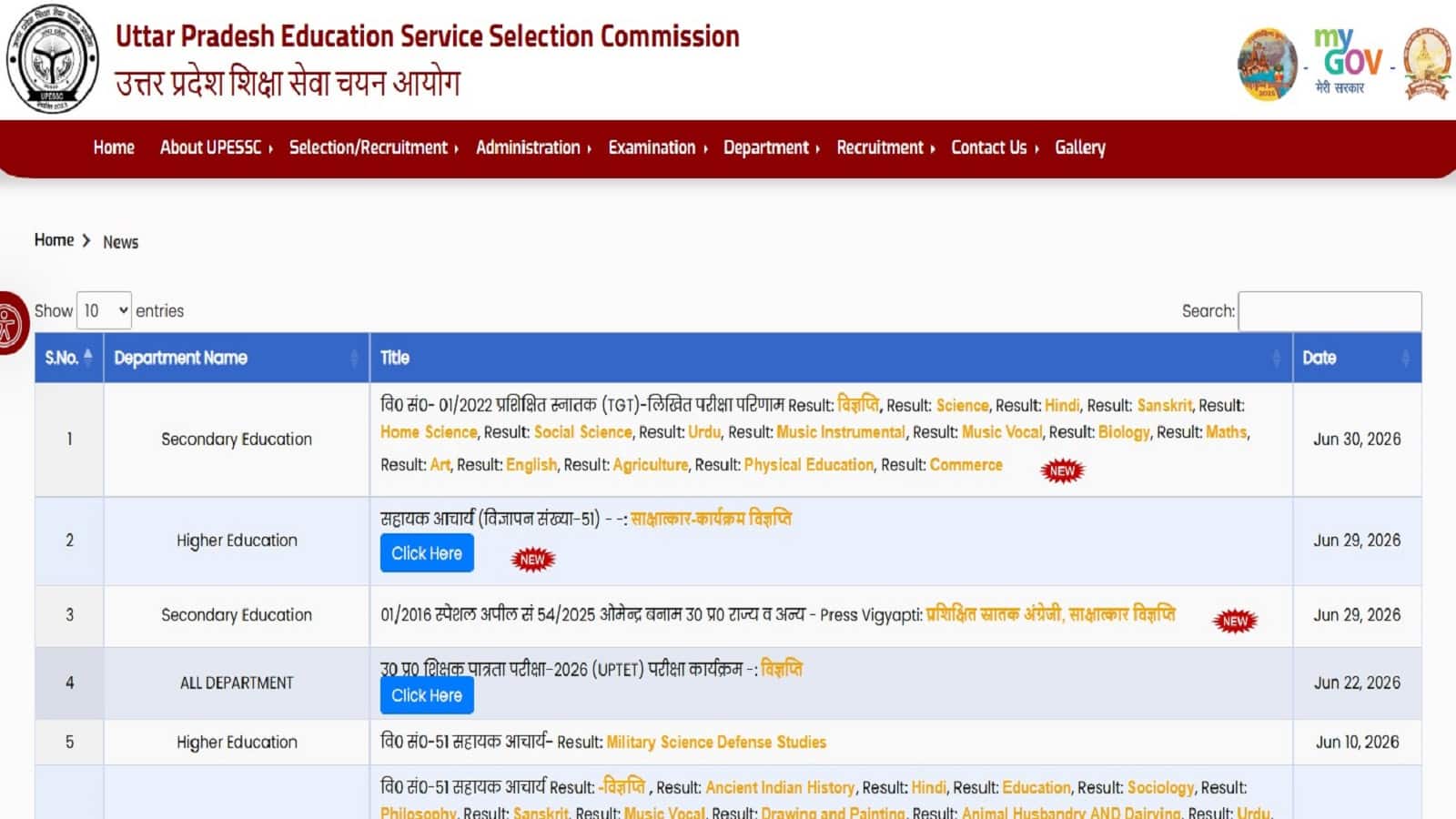
Task: Open the Agriculture result link
Action: pyautogui.click(x=651, y=465)
